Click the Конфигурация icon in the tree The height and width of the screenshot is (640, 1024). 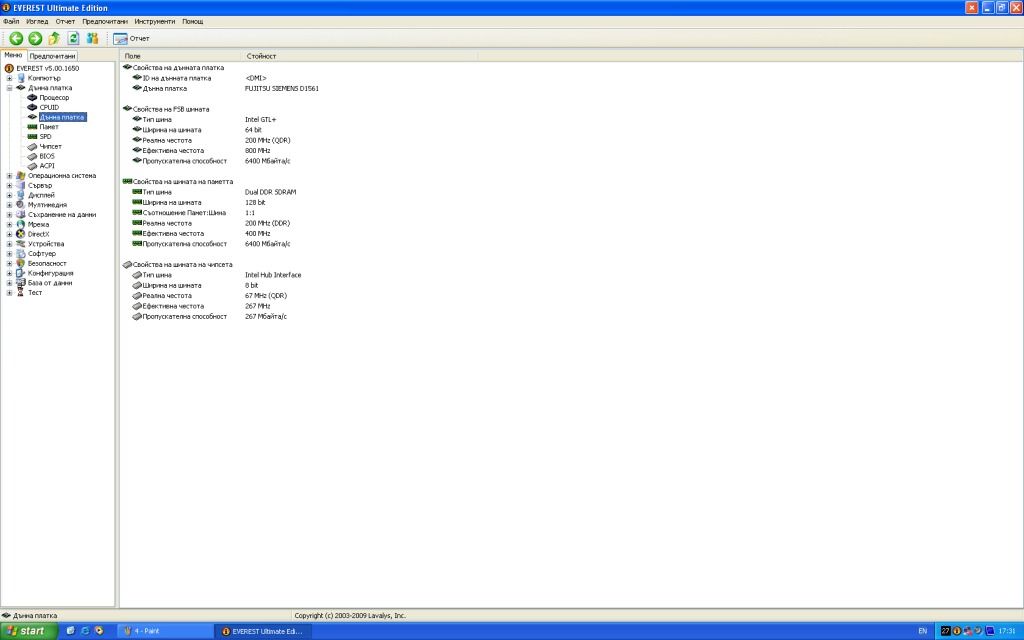[x=21, y=274]
